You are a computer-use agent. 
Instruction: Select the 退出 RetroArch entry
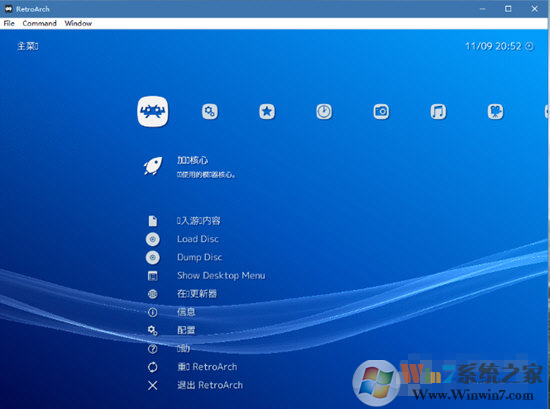tap(210, 385)
